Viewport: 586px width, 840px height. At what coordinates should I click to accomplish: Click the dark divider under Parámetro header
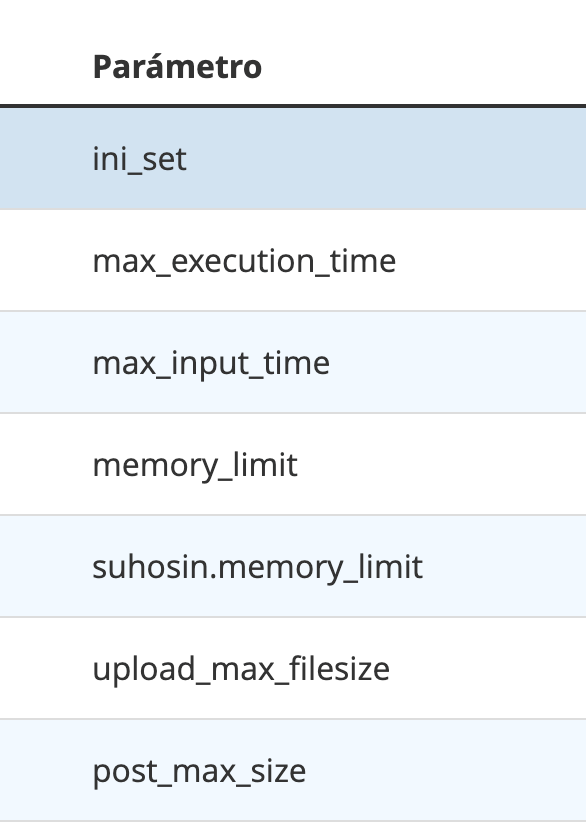(293, 106)
